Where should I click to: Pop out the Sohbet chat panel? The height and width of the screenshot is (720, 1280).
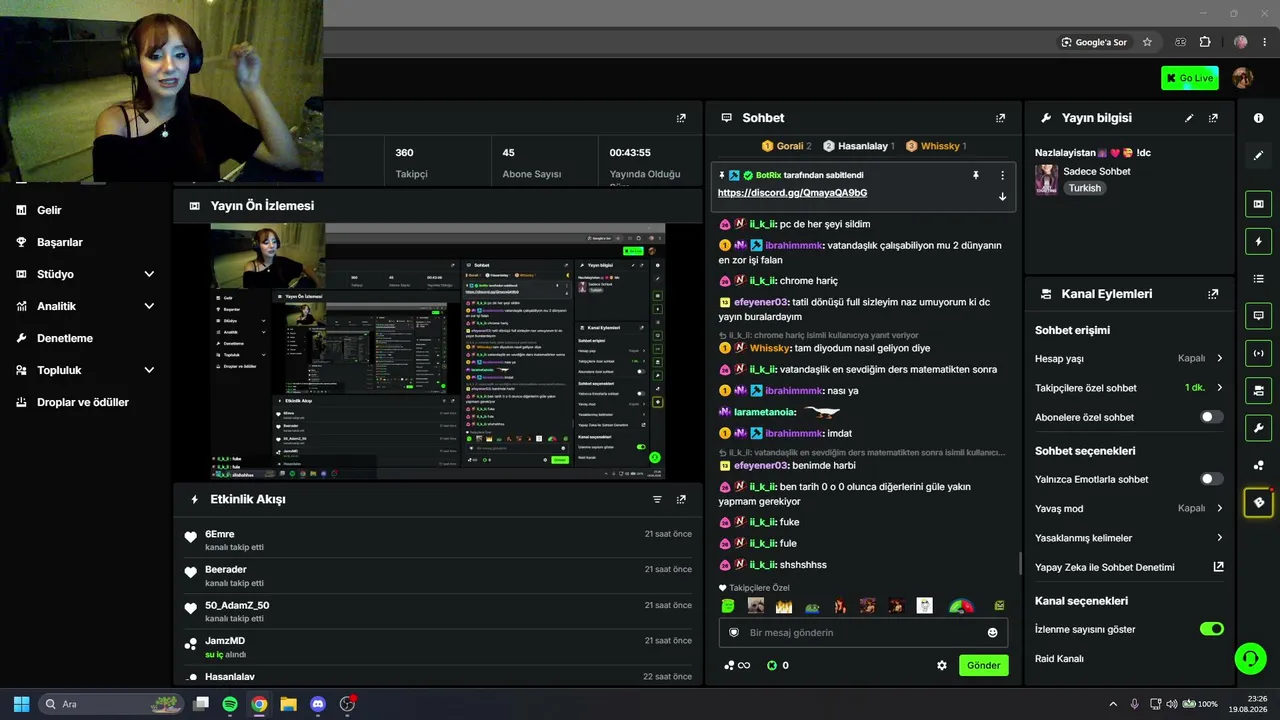[1000, 118]
